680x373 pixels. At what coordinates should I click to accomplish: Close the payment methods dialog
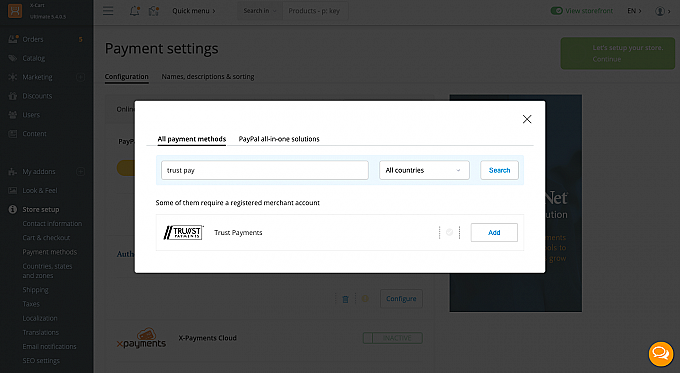point(527,119)
